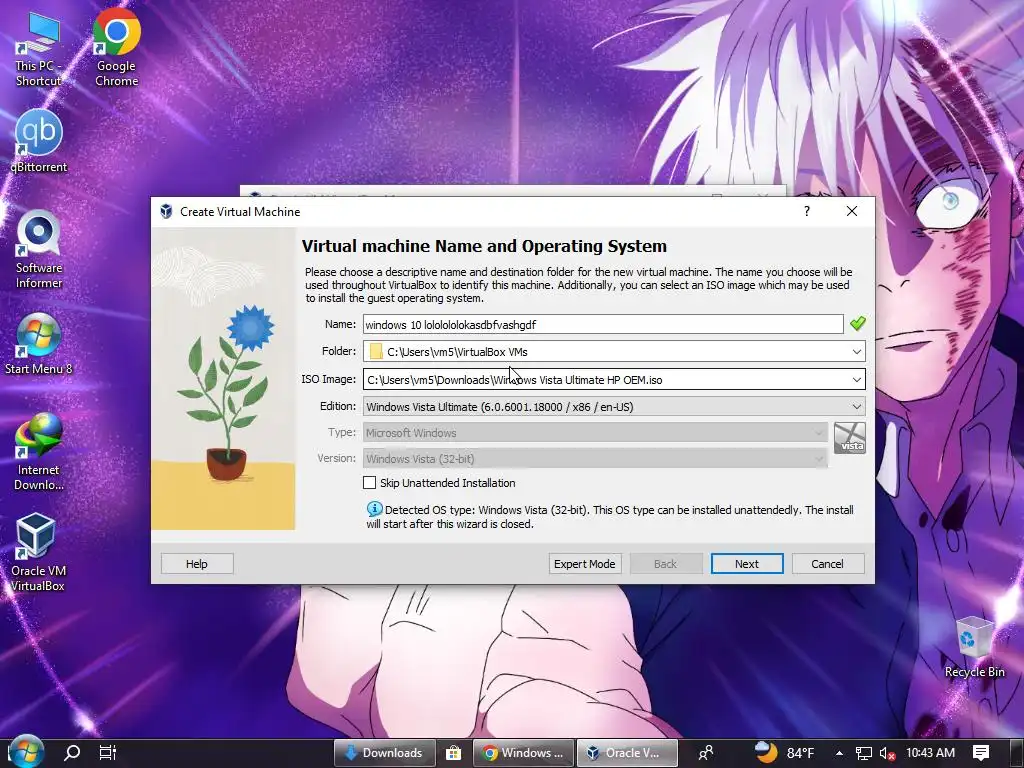This screenshot has width=1024, height=768.
Task: Open the disabled Version dropdown
Action: coord(596,458)
